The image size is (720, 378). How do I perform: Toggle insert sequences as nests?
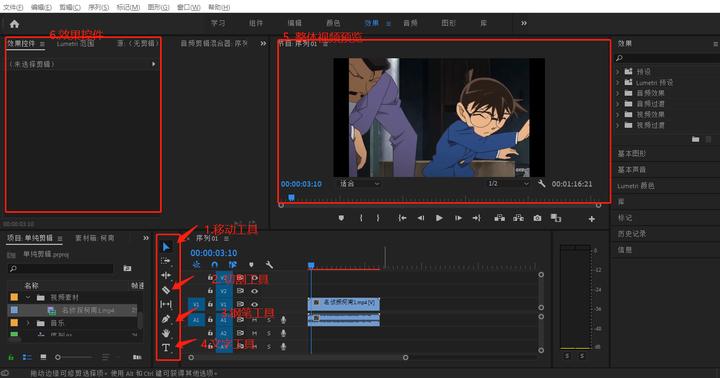click(x=197, y=265)
